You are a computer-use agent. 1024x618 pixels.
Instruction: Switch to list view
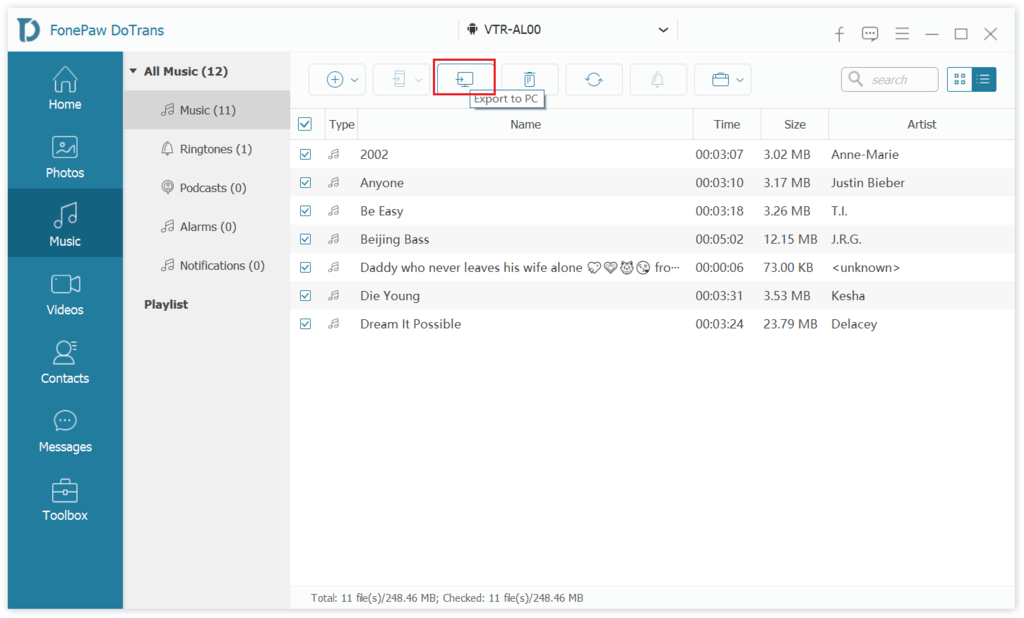[984, 80]
